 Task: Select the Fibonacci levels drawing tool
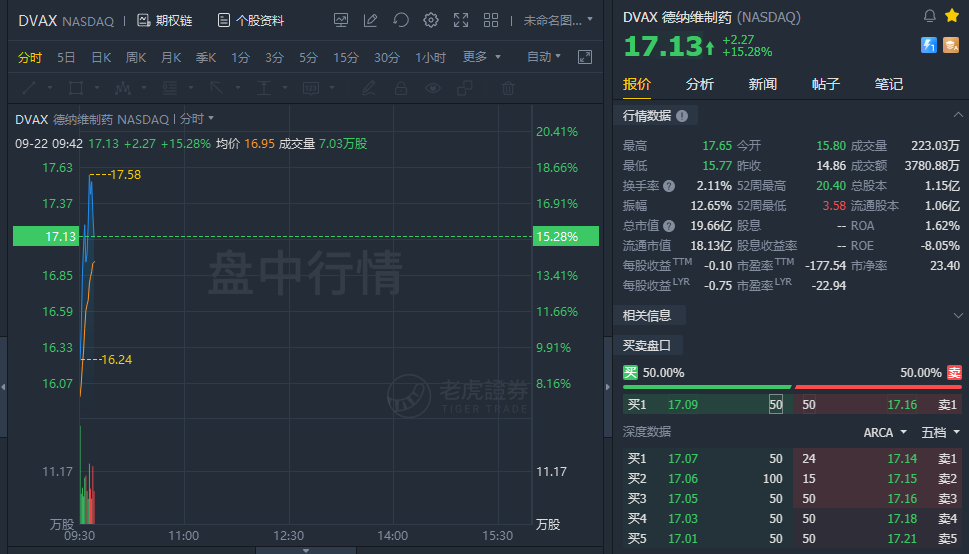(170, 88)
